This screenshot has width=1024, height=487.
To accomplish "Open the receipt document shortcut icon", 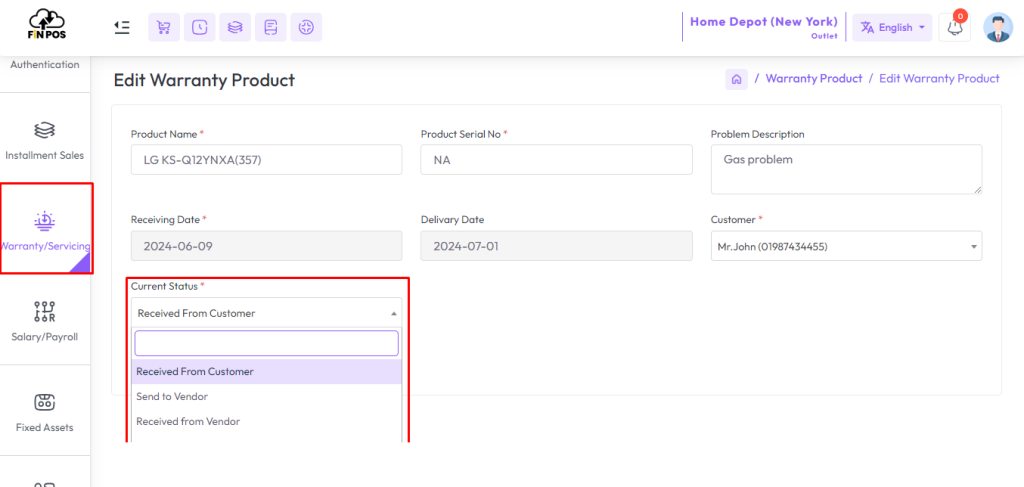I will coord(270,27).
